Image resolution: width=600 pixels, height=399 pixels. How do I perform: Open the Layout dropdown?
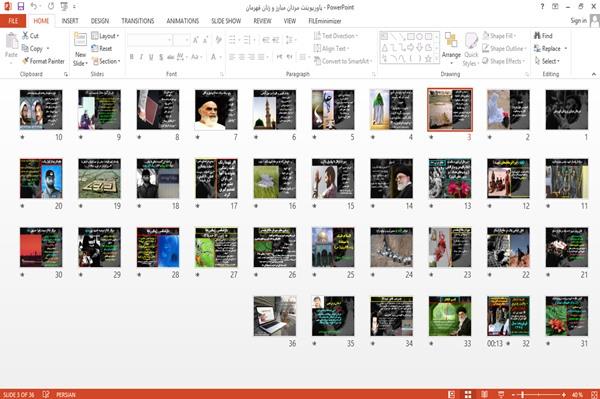tap(105, 36)
